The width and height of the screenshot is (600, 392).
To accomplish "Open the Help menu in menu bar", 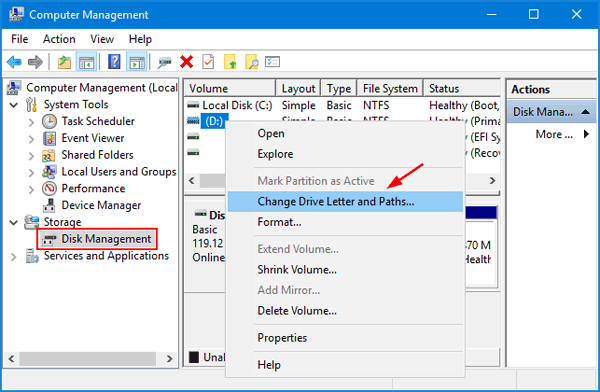I will 140,39.
